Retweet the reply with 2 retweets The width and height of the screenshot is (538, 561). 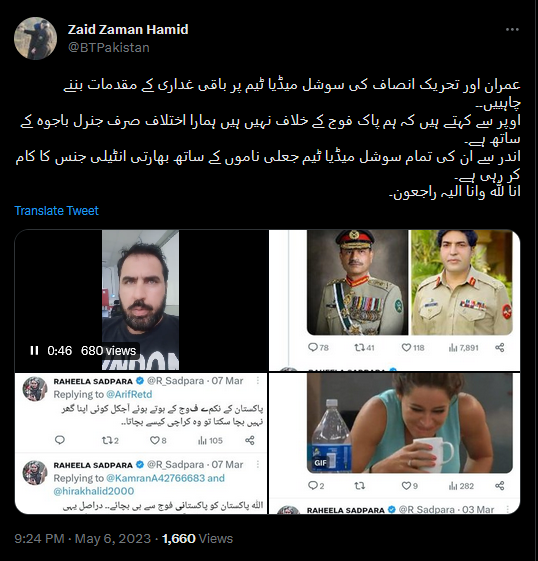coord(107,440)
